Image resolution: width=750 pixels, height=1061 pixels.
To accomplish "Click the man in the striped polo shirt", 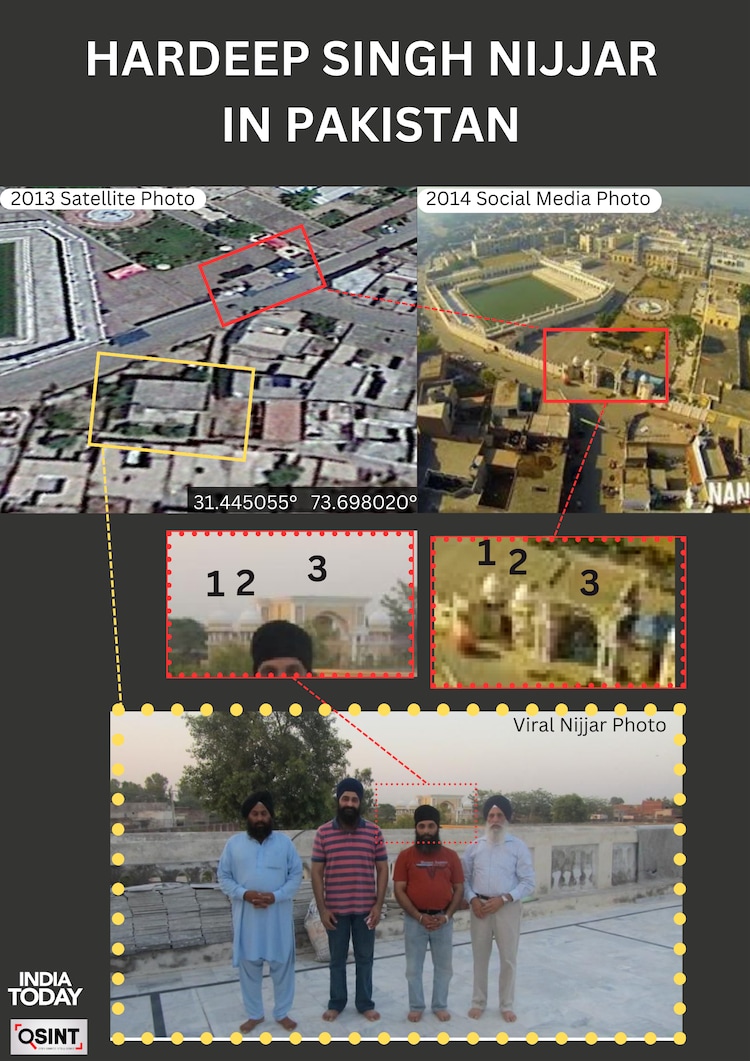I will (x=349, y=890).
